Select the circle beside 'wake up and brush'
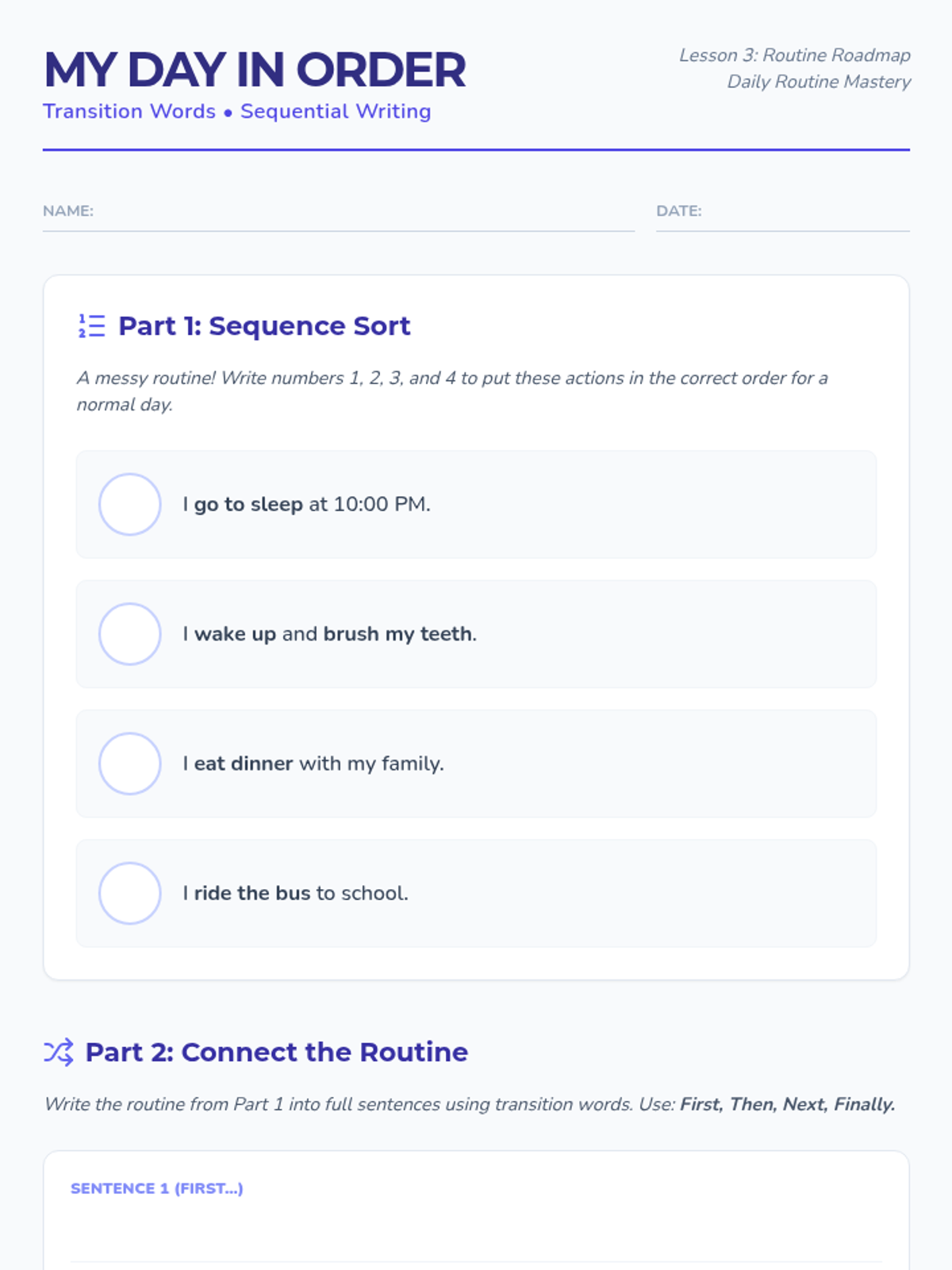The width and height of the screenshot is (952, 1270). [130, 633]
